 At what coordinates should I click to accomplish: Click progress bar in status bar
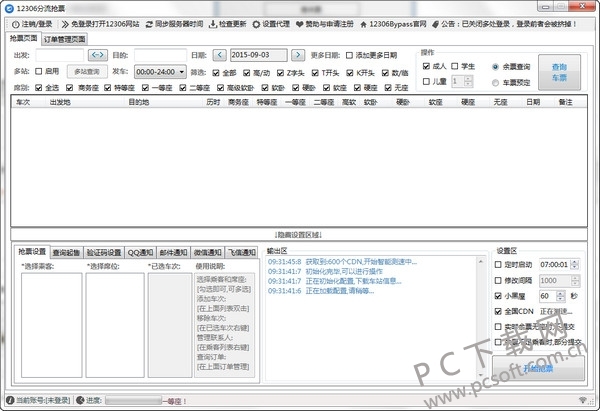tap(134, 401)
